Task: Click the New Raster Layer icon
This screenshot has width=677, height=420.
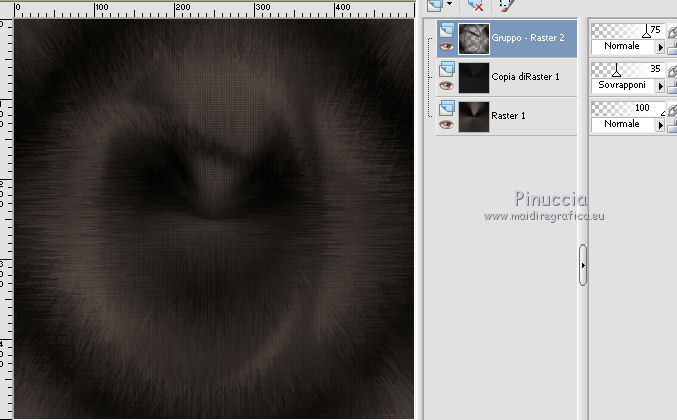Action: pyautogui.click(x=435, y=4)
